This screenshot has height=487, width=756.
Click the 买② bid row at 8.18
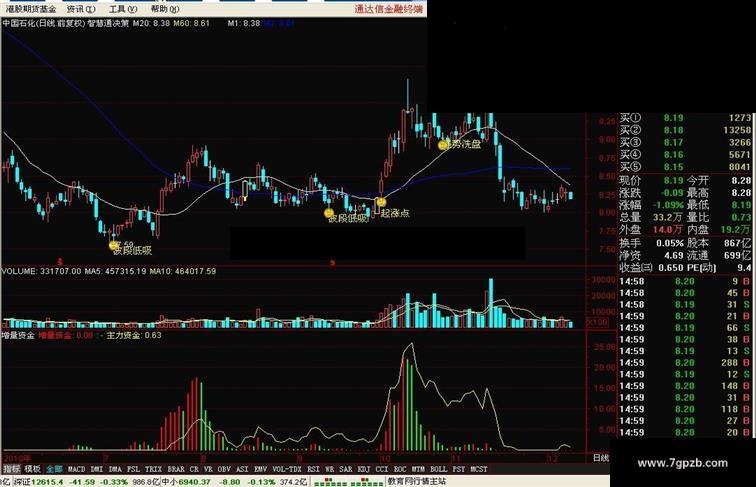point(685,130)
